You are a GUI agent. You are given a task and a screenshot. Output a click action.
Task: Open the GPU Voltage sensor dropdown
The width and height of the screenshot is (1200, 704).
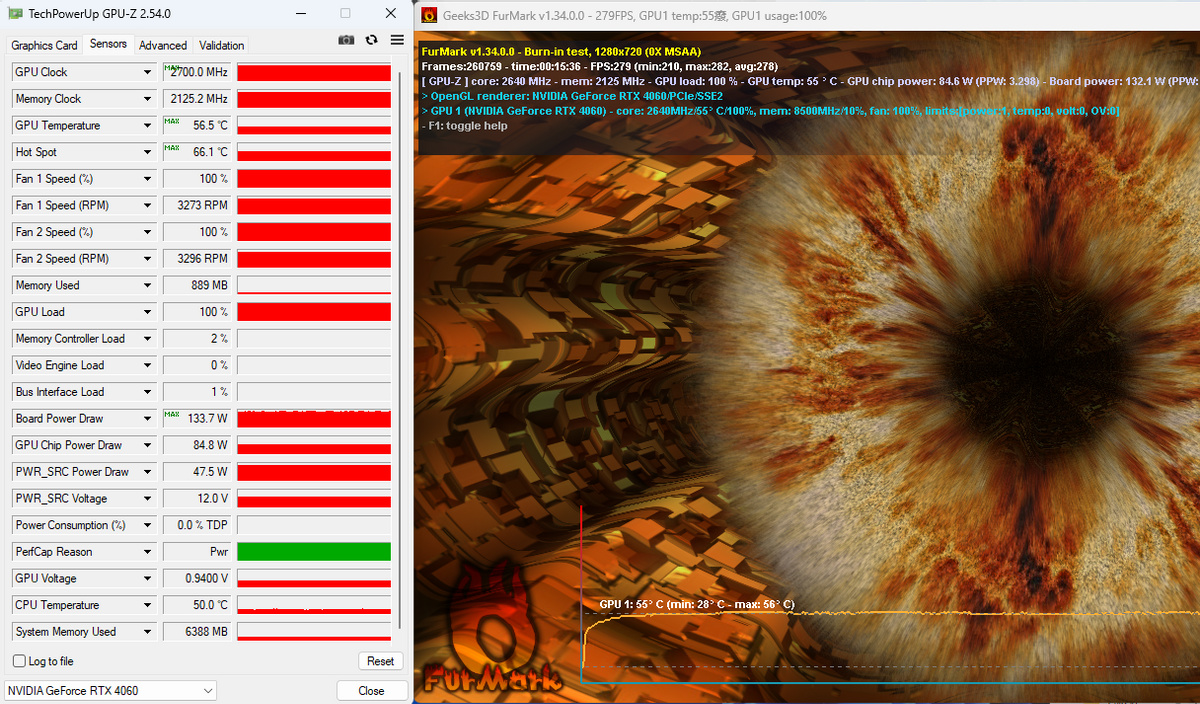click(148, 579)
